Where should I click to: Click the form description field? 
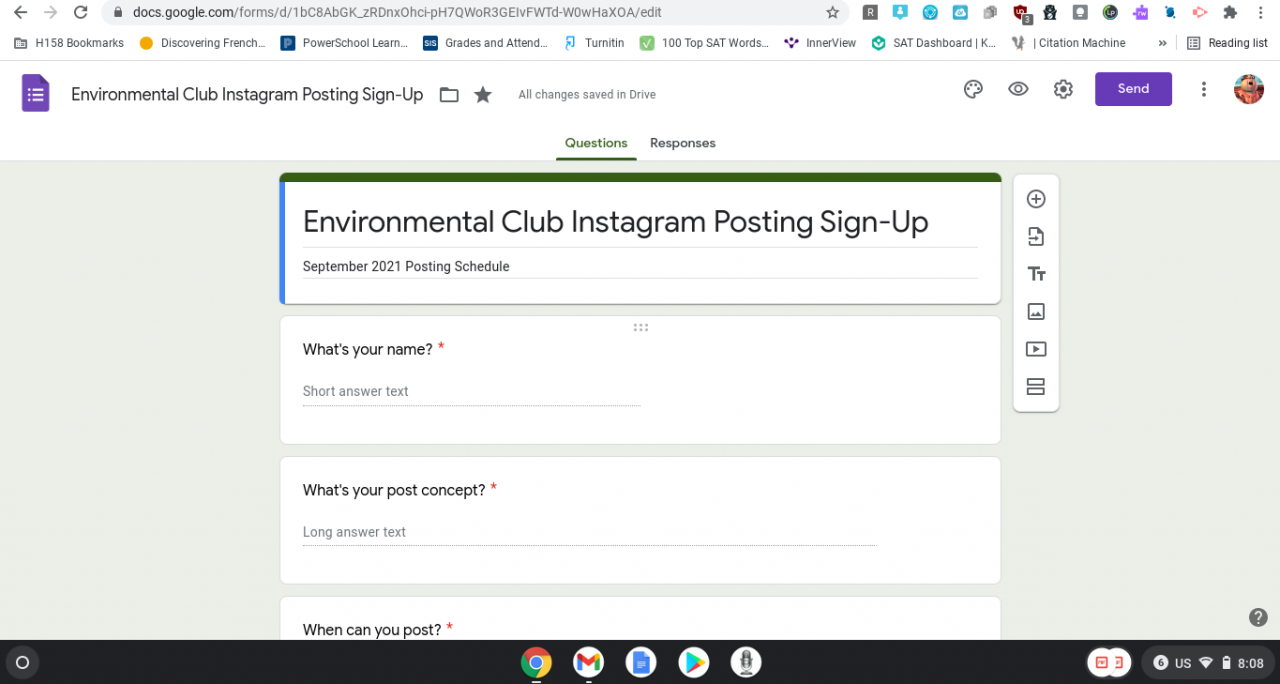(x=640, y=267)
